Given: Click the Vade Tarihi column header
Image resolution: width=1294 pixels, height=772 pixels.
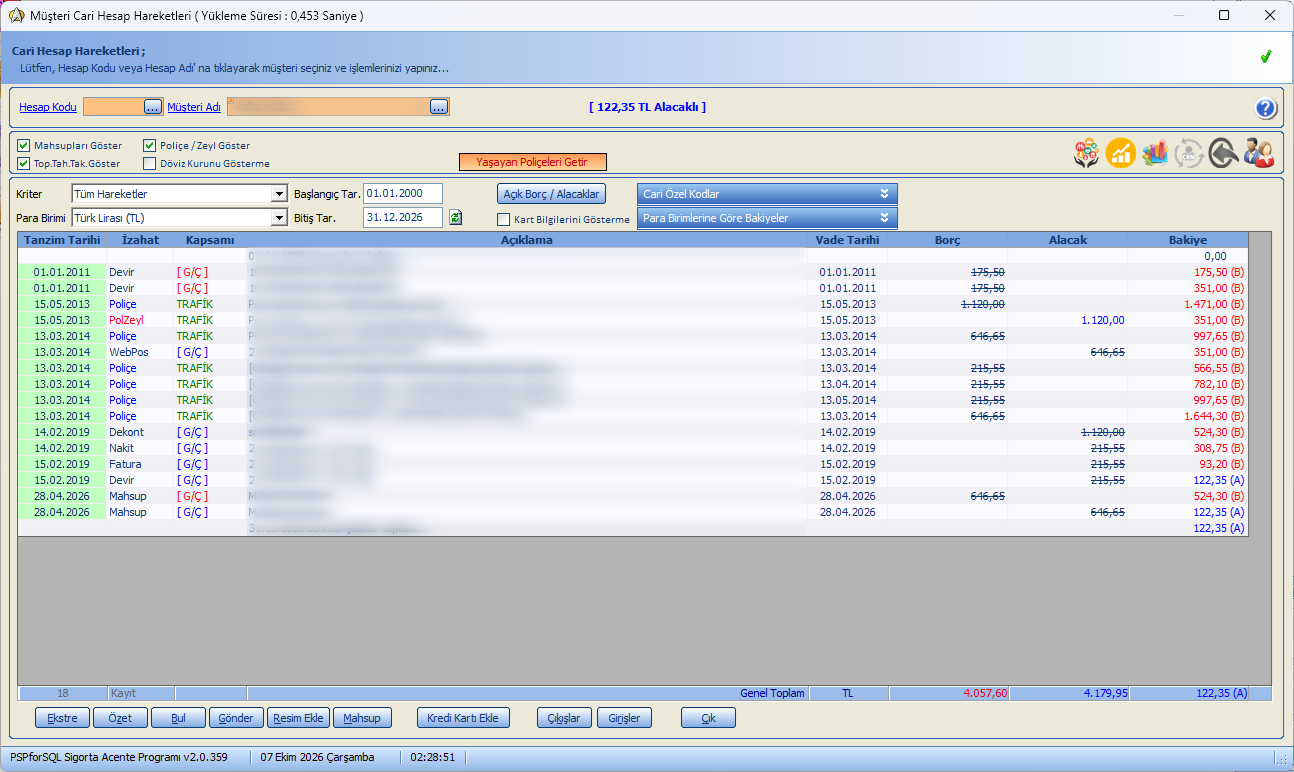Looking at the screenshot, I should click(847, 240).
